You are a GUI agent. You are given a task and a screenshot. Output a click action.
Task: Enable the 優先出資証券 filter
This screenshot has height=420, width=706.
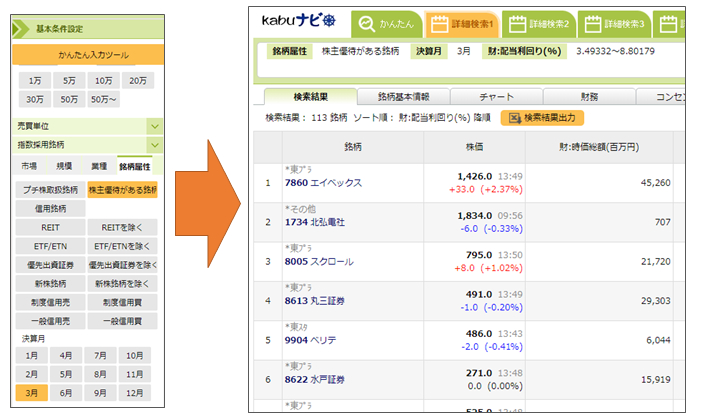pyautogui.click(x=50, y=265)
